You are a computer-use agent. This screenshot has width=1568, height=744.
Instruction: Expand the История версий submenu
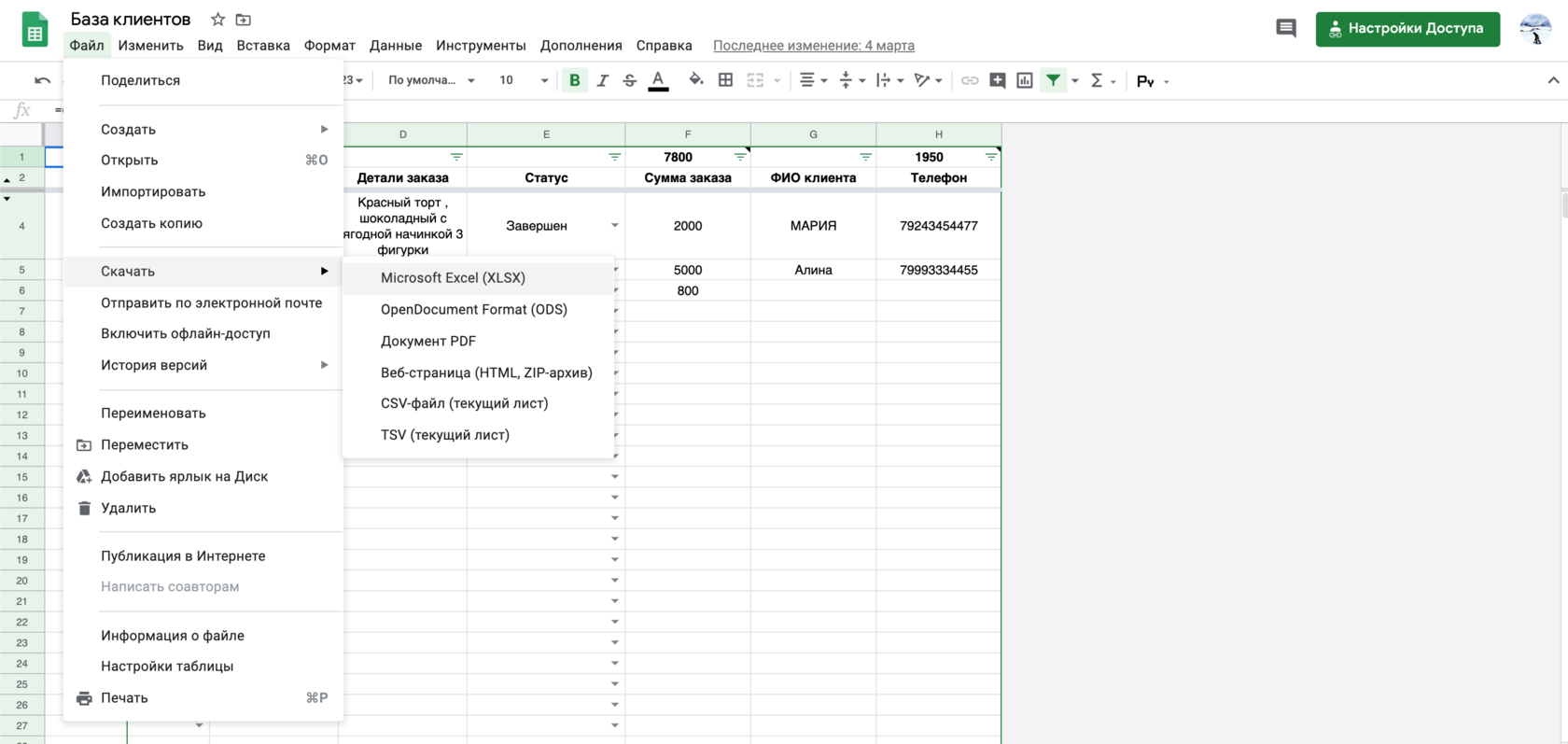[203, 365]
